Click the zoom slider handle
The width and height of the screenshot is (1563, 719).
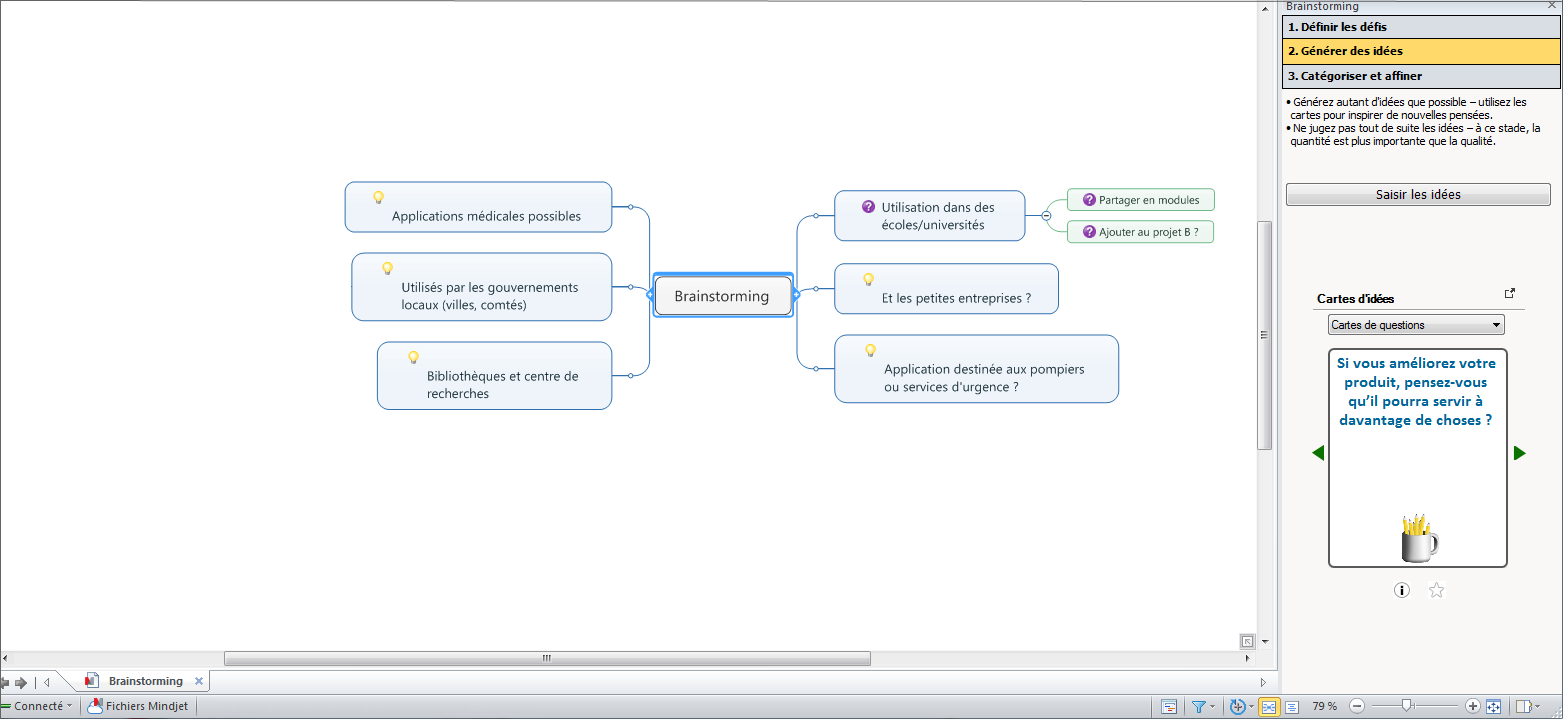tap(1406, 706)
